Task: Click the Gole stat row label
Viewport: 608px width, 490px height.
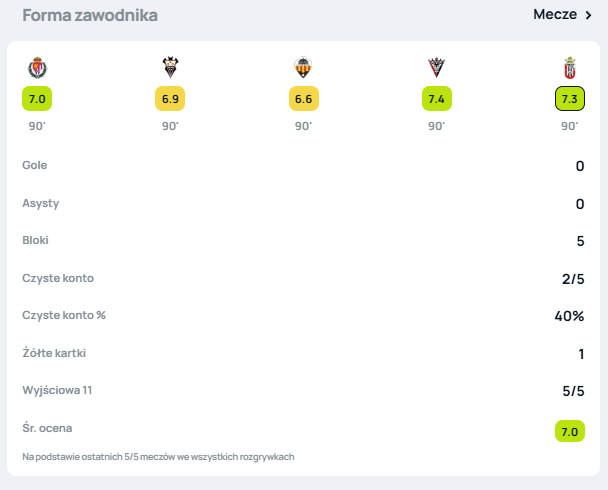Action: tap(35, 165)
